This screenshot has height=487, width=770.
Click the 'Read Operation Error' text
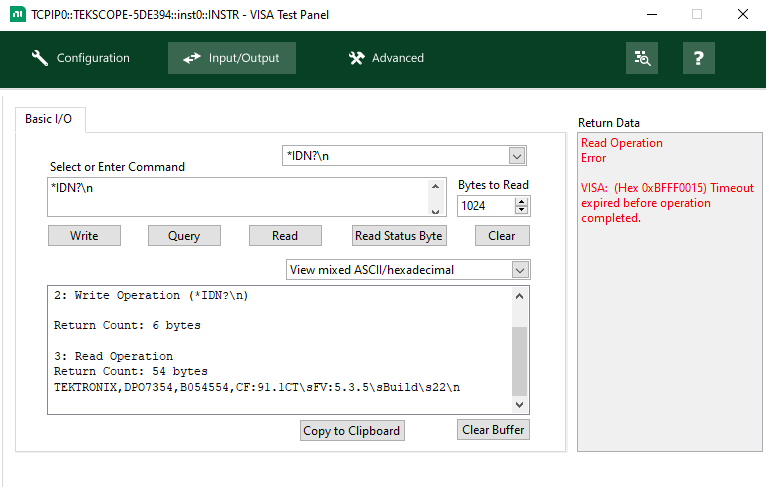coord(622,150)
